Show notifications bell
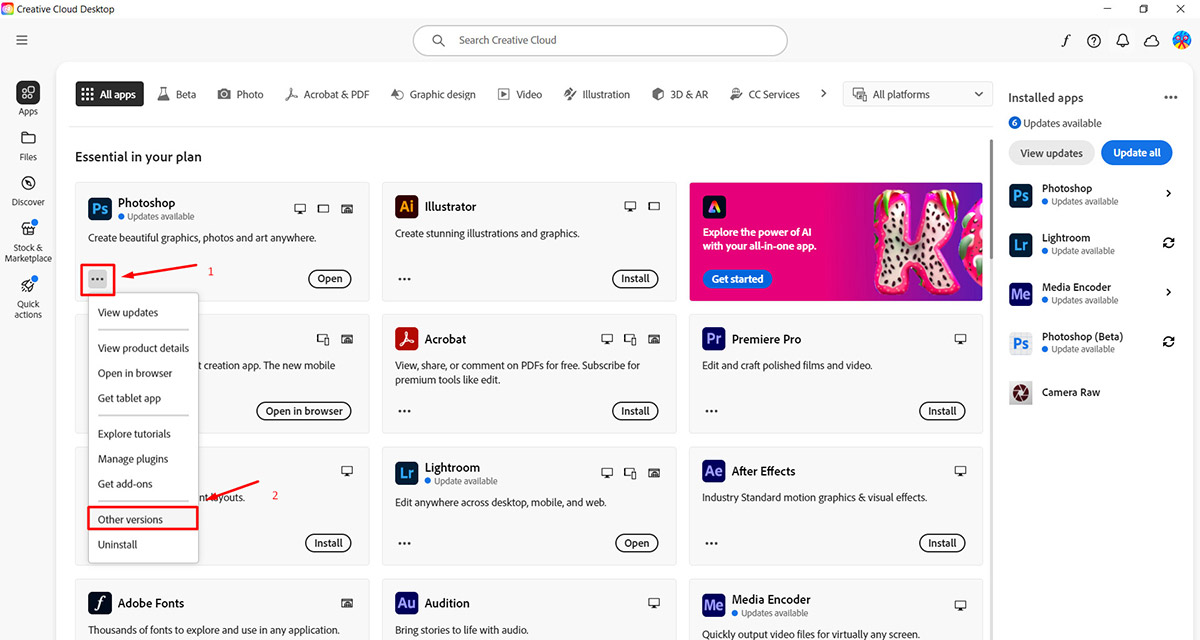This screenshot has width=1200, height=640. click(1123, 41)
